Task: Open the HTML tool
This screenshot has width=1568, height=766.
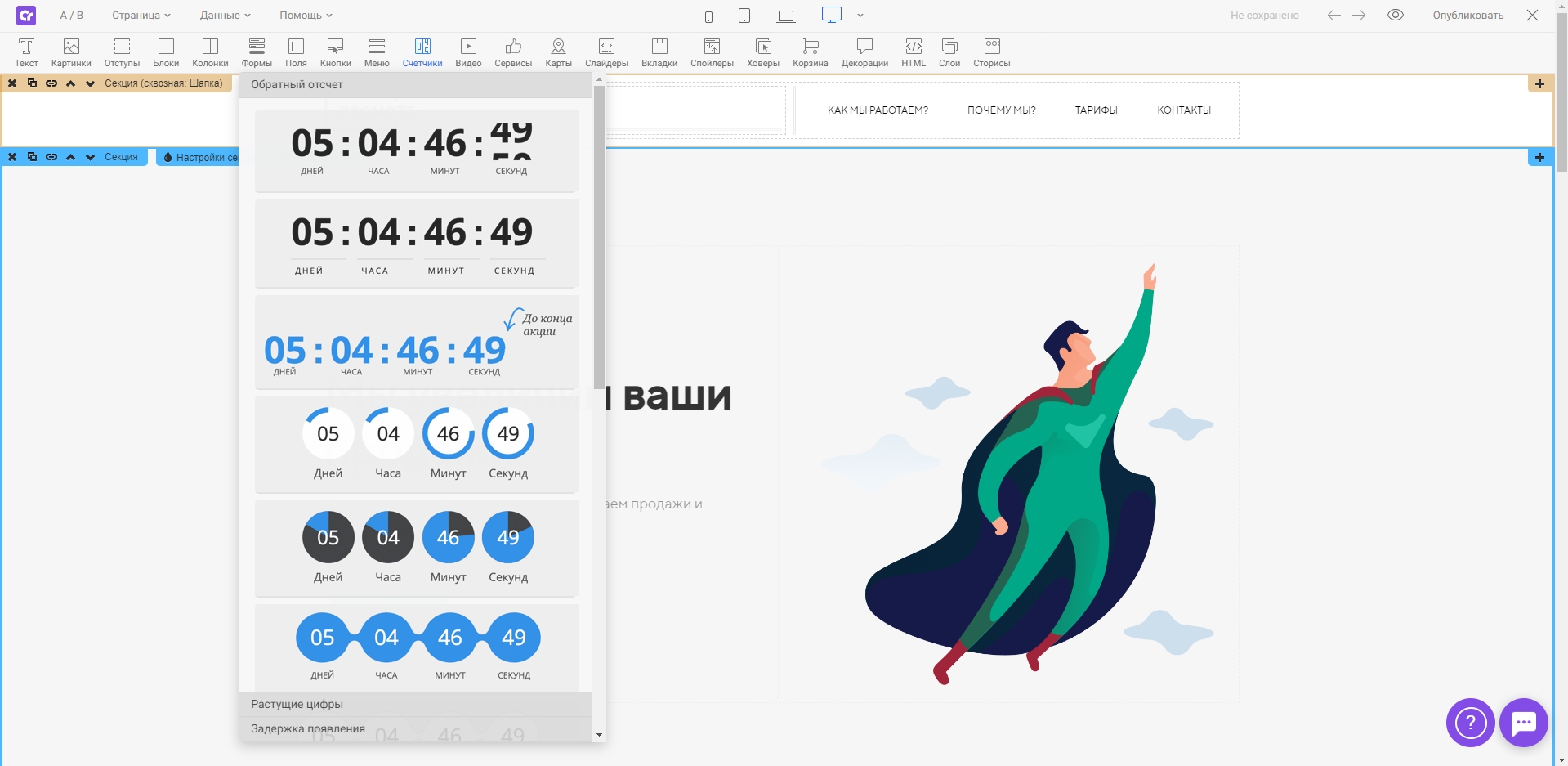Action: click(x=914, y=52)
